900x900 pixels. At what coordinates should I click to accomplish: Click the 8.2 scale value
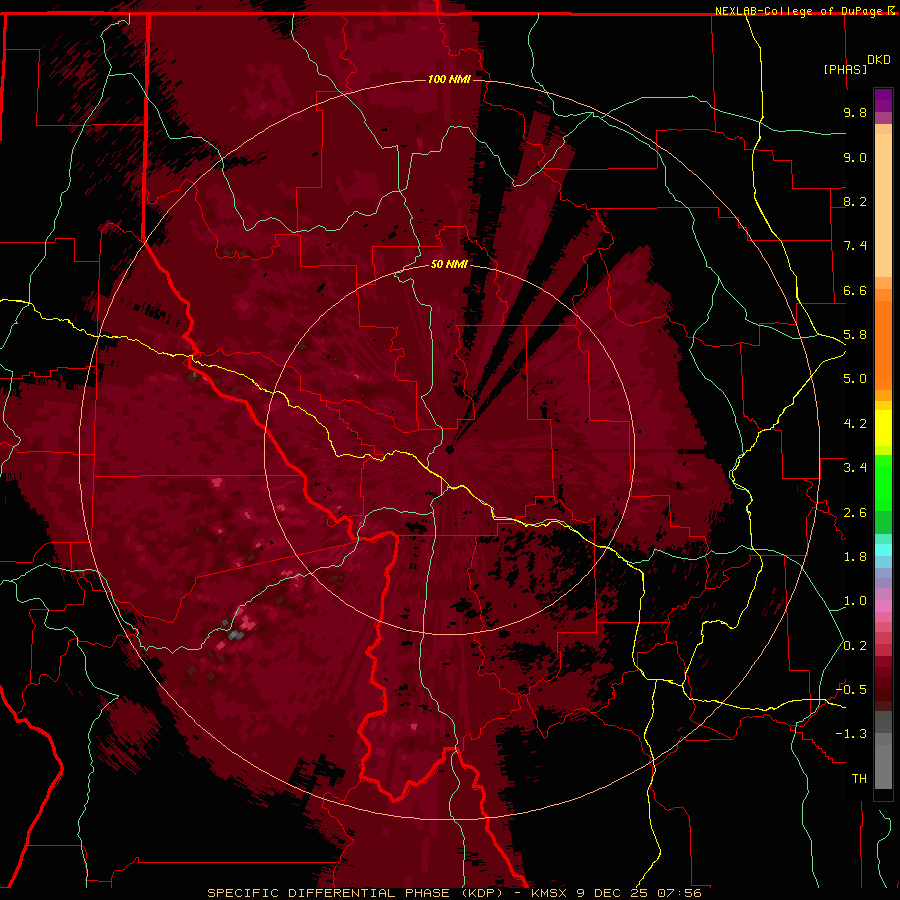(x=855, y=201)
